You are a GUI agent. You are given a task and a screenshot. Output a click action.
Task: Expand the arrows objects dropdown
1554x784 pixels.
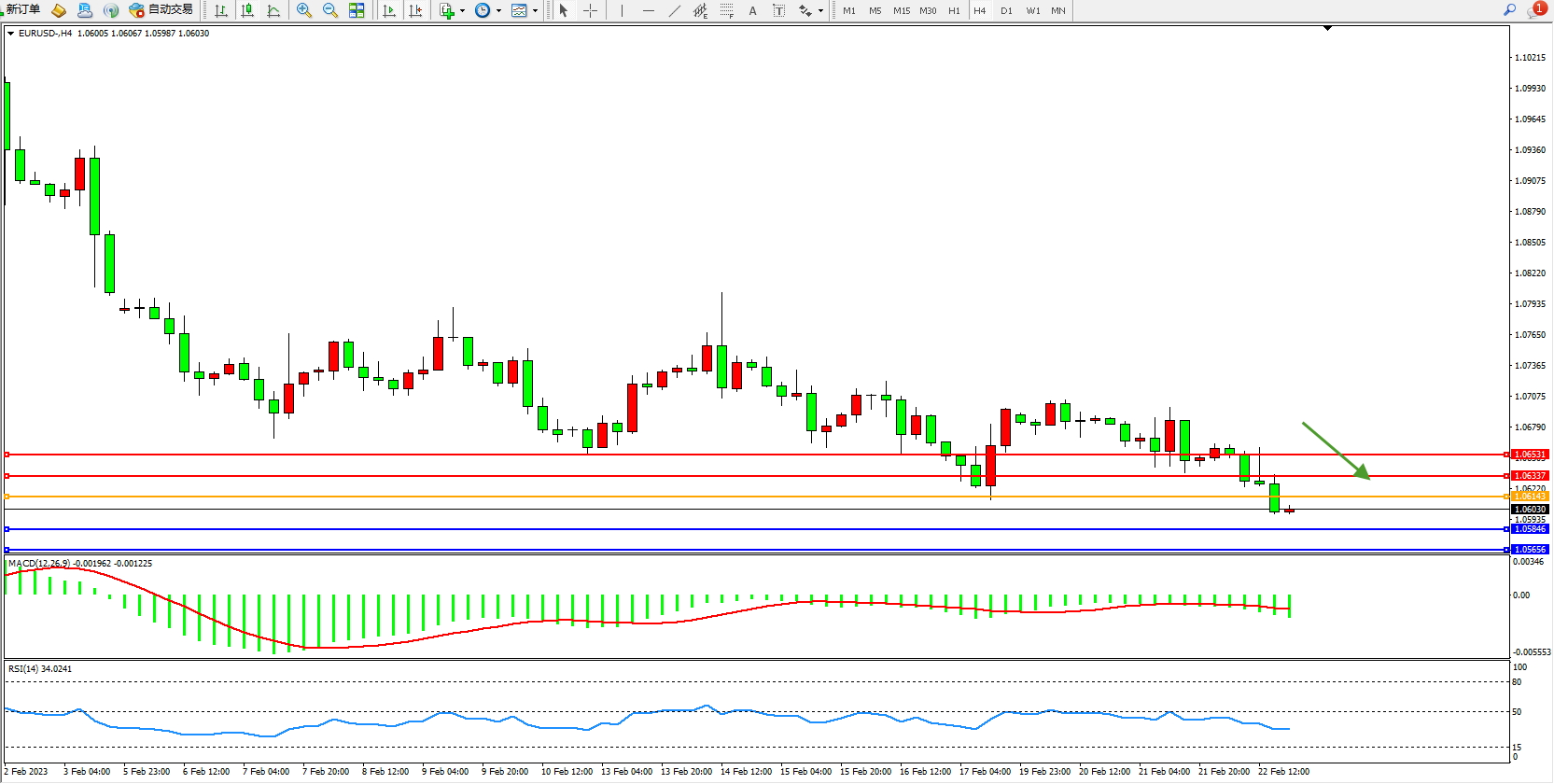pyautogui.click(x=820, y=11)
